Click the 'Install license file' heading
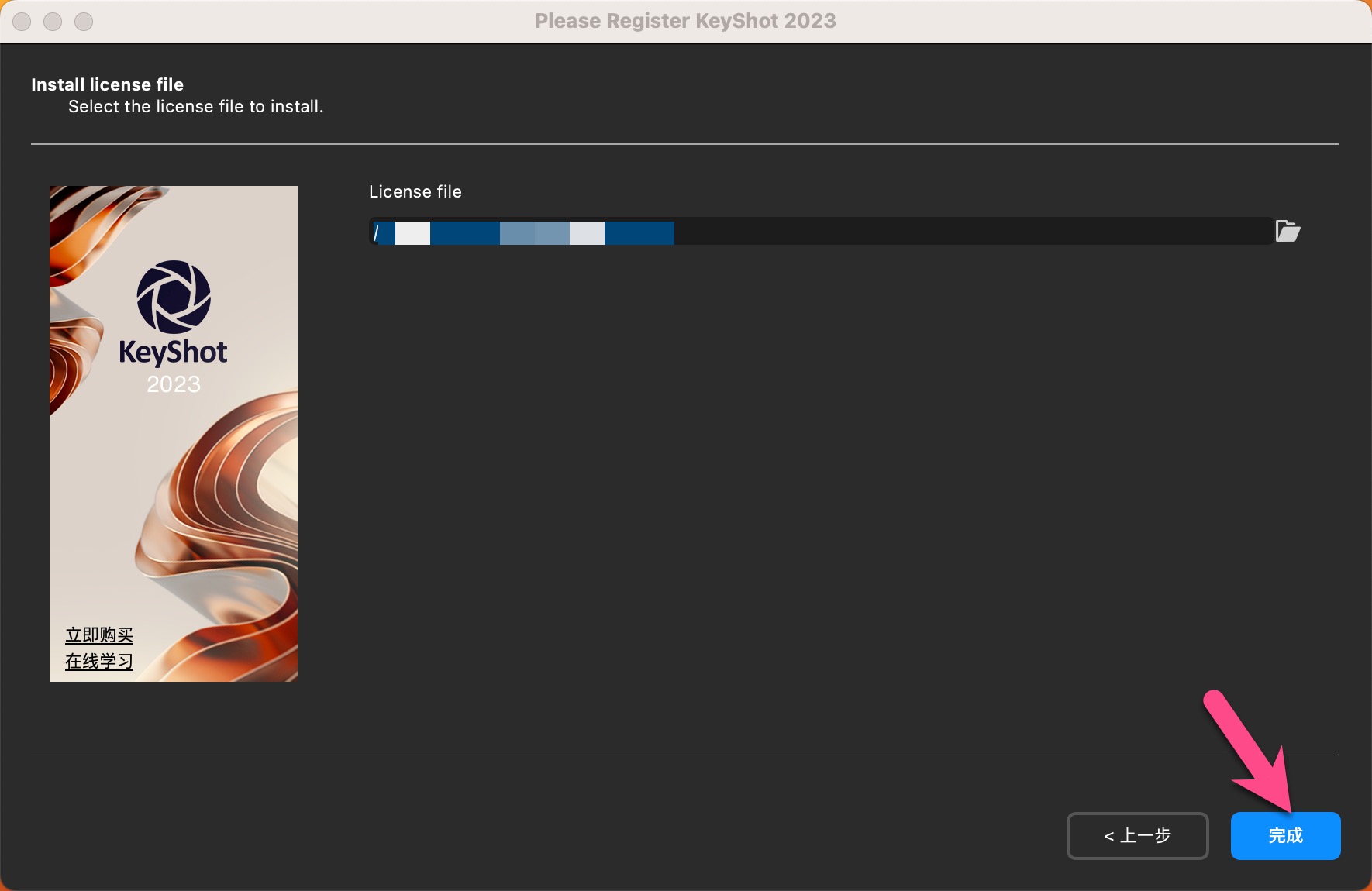Viewport: 1372px width, 891px height. [x=107, y=84]
